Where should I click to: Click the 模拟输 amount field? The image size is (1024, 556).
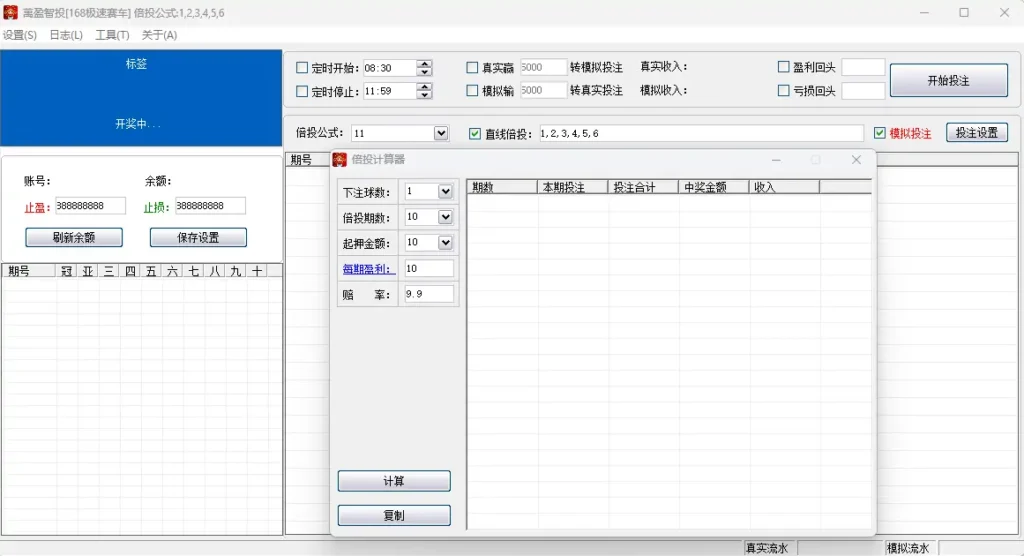coord(543,90)
